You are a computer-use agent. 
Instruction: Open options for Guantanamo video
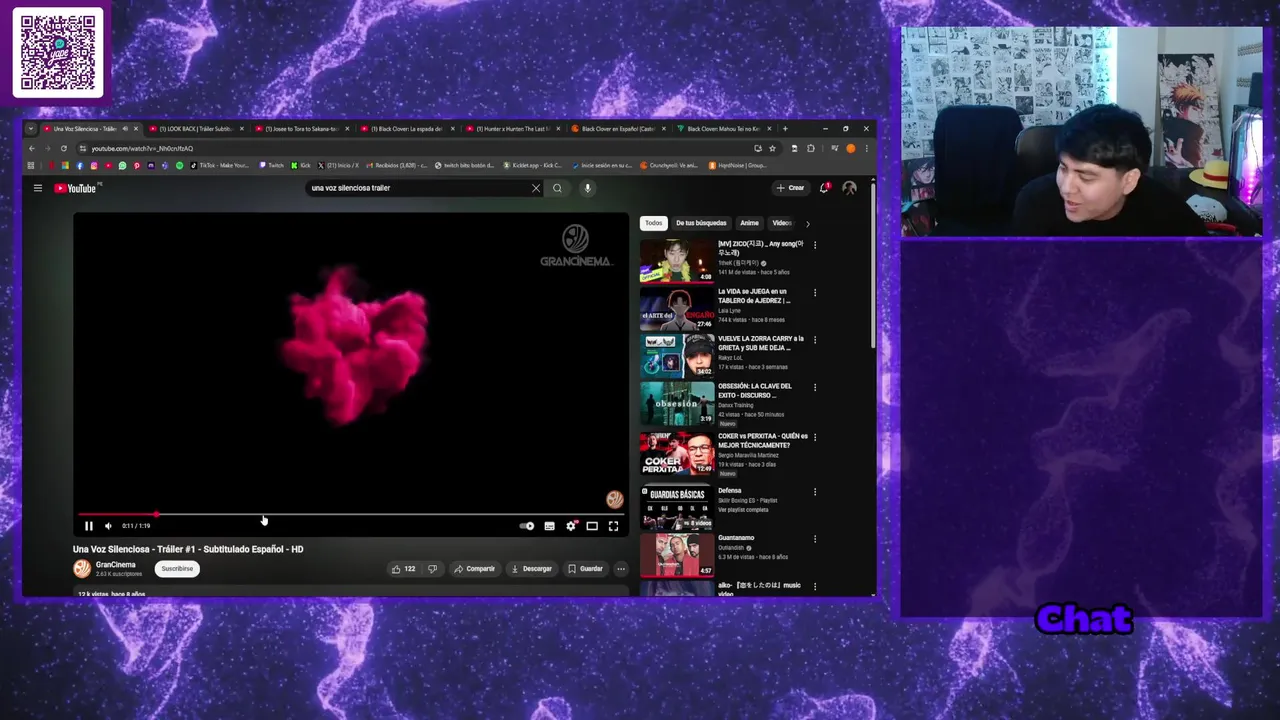(814, 539)
